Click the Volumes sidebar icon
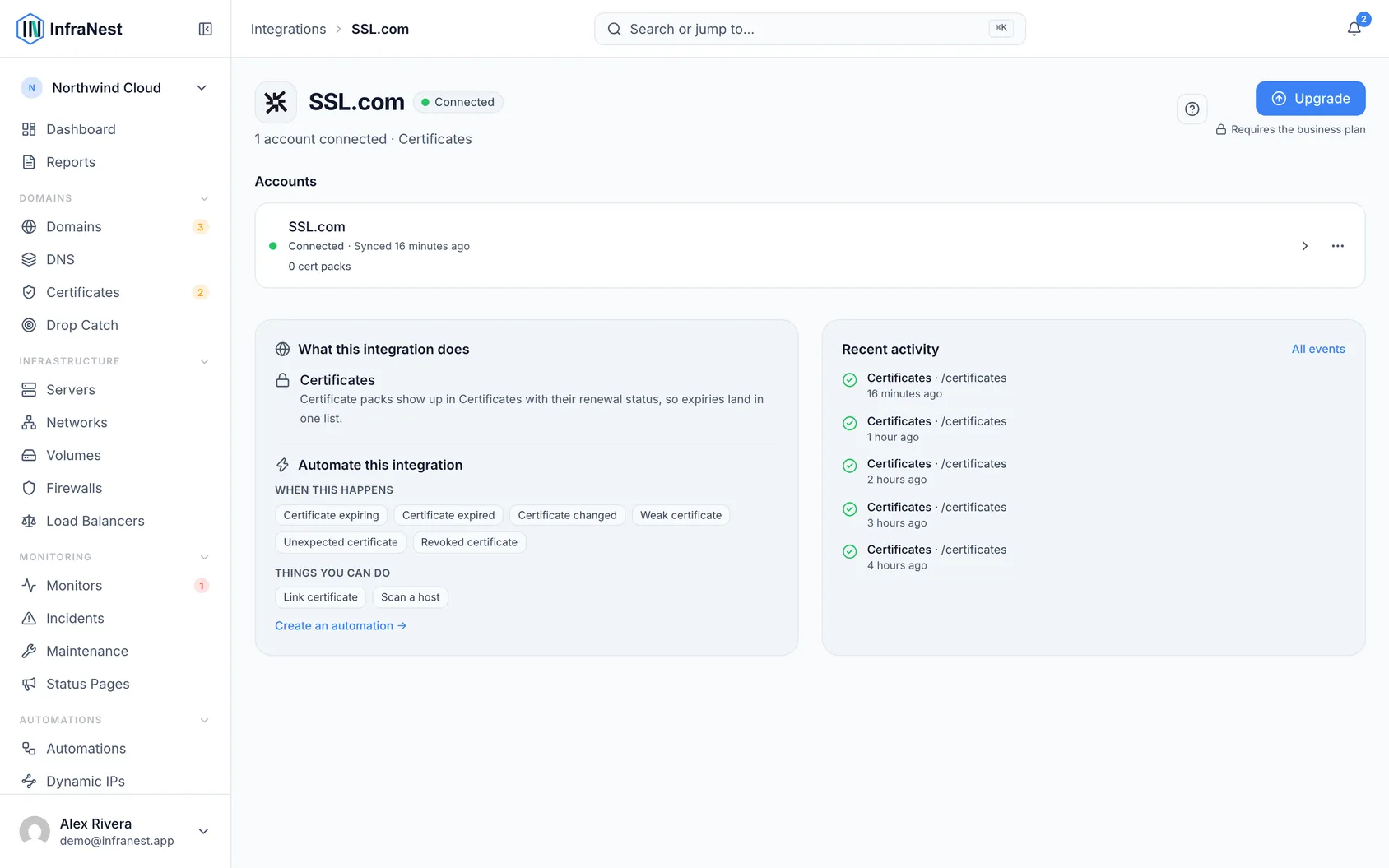 [29, 455]
